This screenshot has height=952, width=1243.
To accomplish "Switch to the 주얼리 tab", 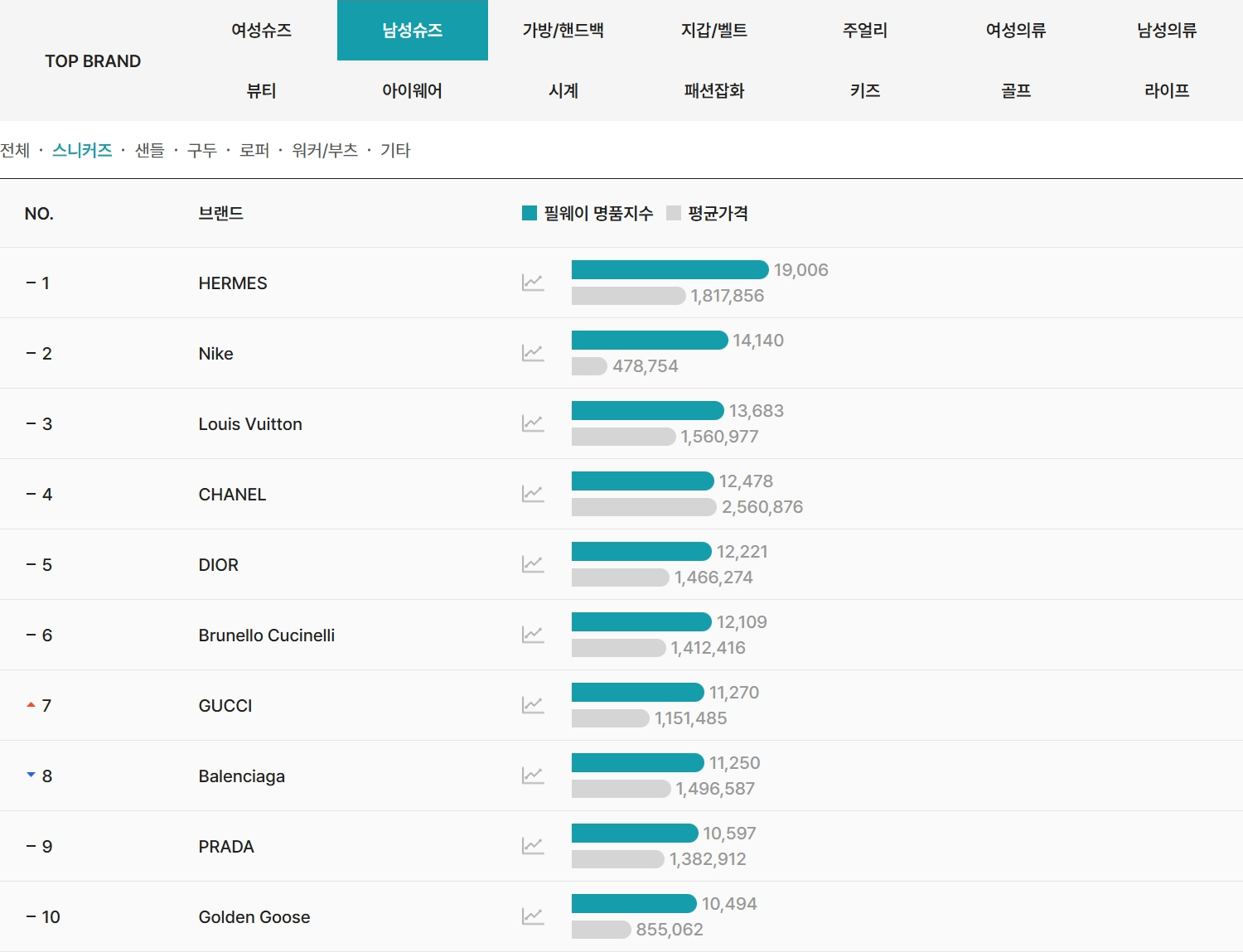I will [x=865, y=31].
